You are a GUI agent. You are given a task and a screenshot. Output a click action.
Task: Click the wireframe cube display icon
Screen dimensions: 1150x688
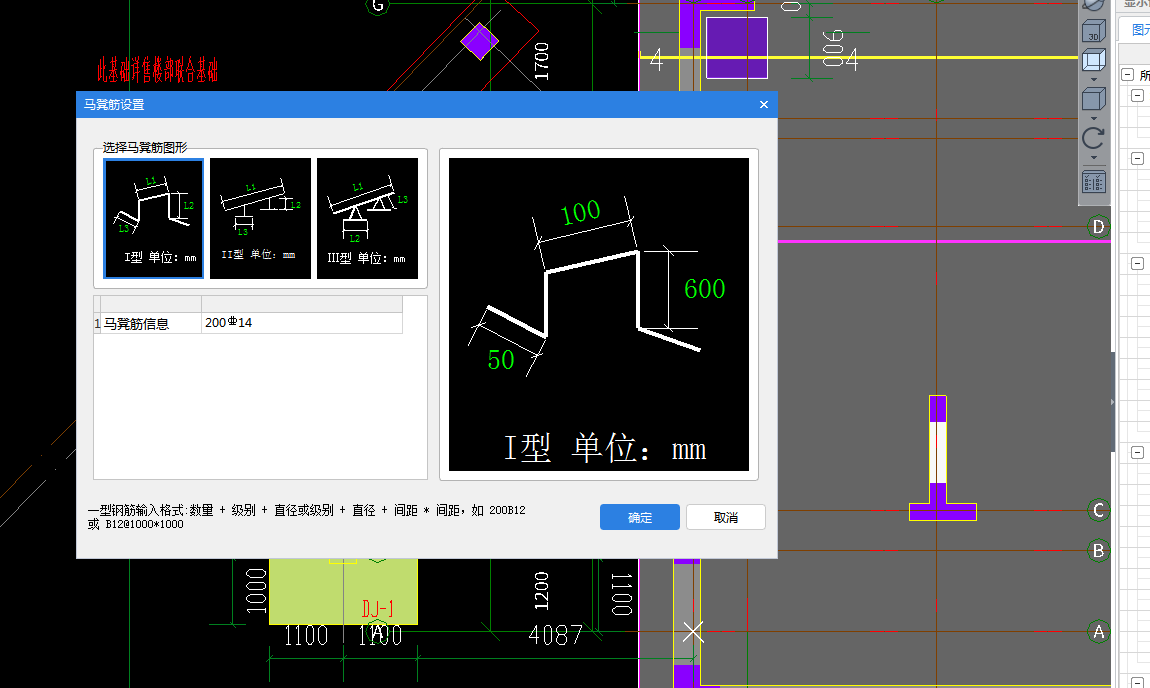tap(1094, 60)
